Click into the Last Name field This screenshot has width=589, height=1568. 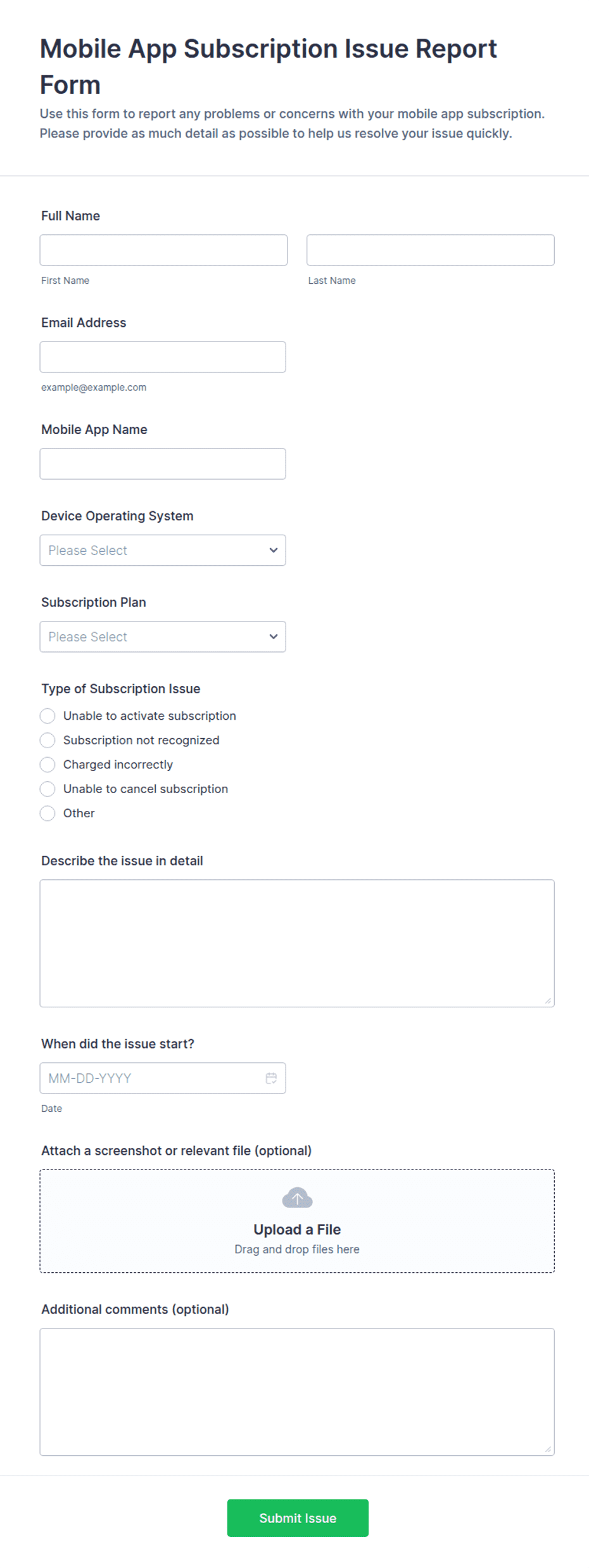click(430, 250)
